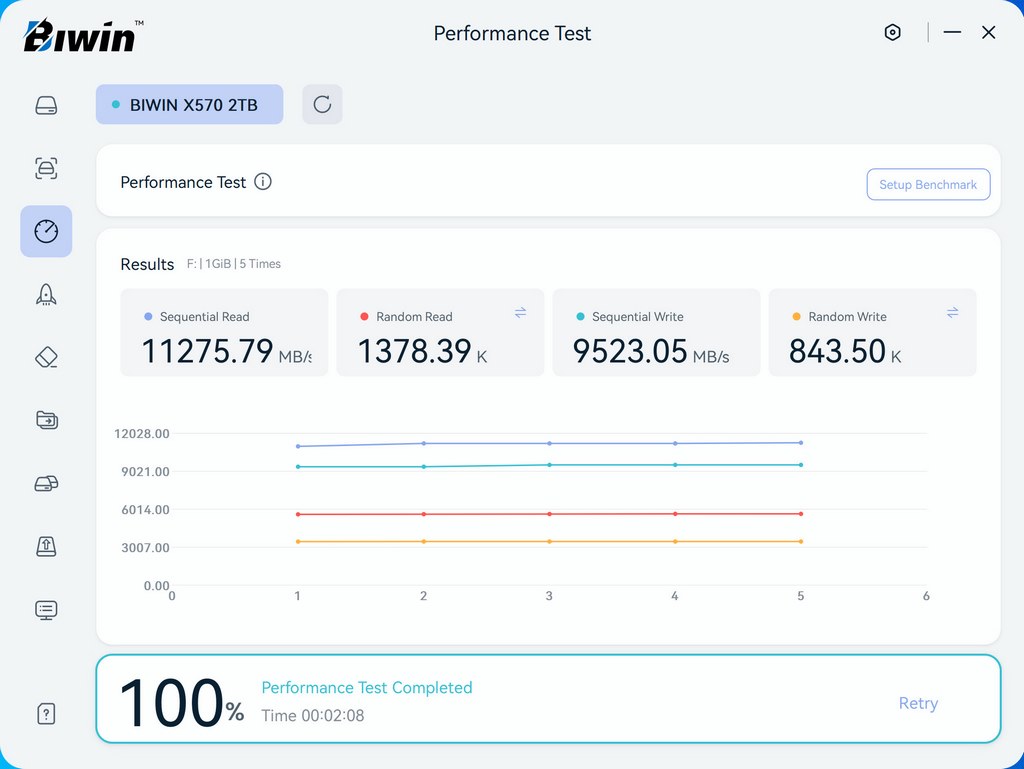Screen dimensions: 1024x769
Task: Click Sequential Read chart point at run 5
Action: 800,442
